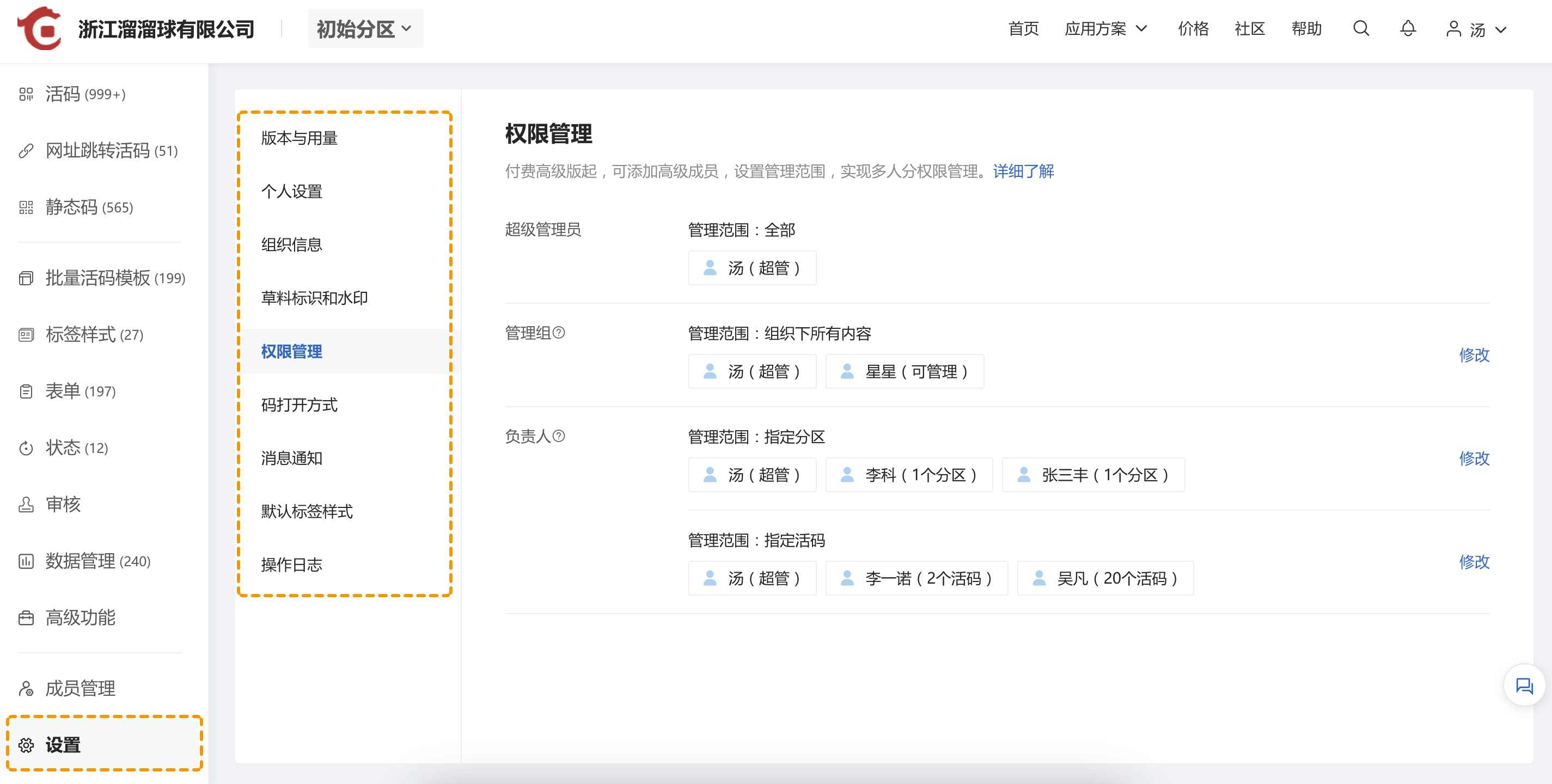This screenshot has width=1552, height=784.
Task: Click 汤（超管）chip under 指定活码
Action: tap(752, 579)
